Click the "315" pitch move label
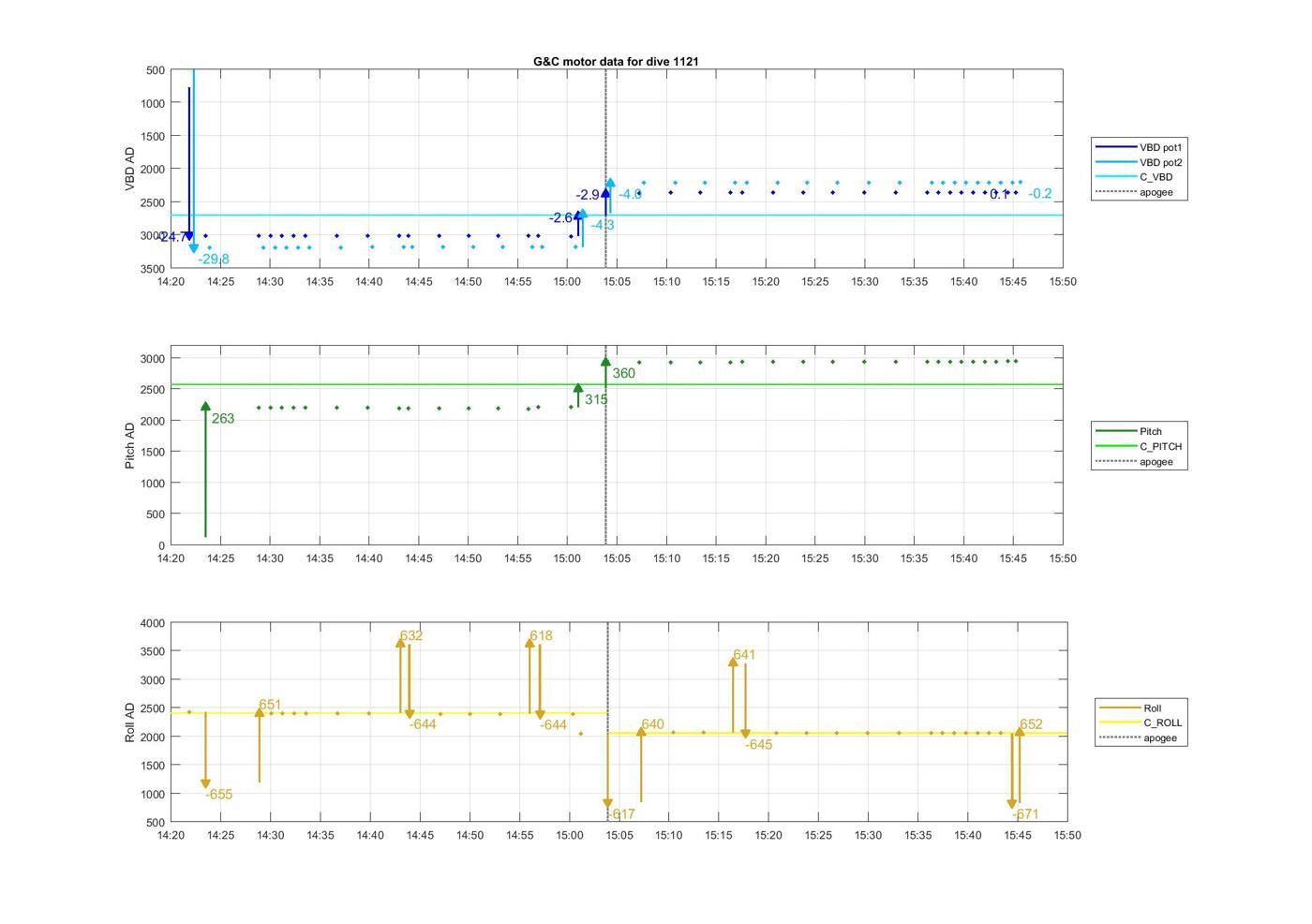This screenshot has width=1312, height=924. [x=596, y=400]
